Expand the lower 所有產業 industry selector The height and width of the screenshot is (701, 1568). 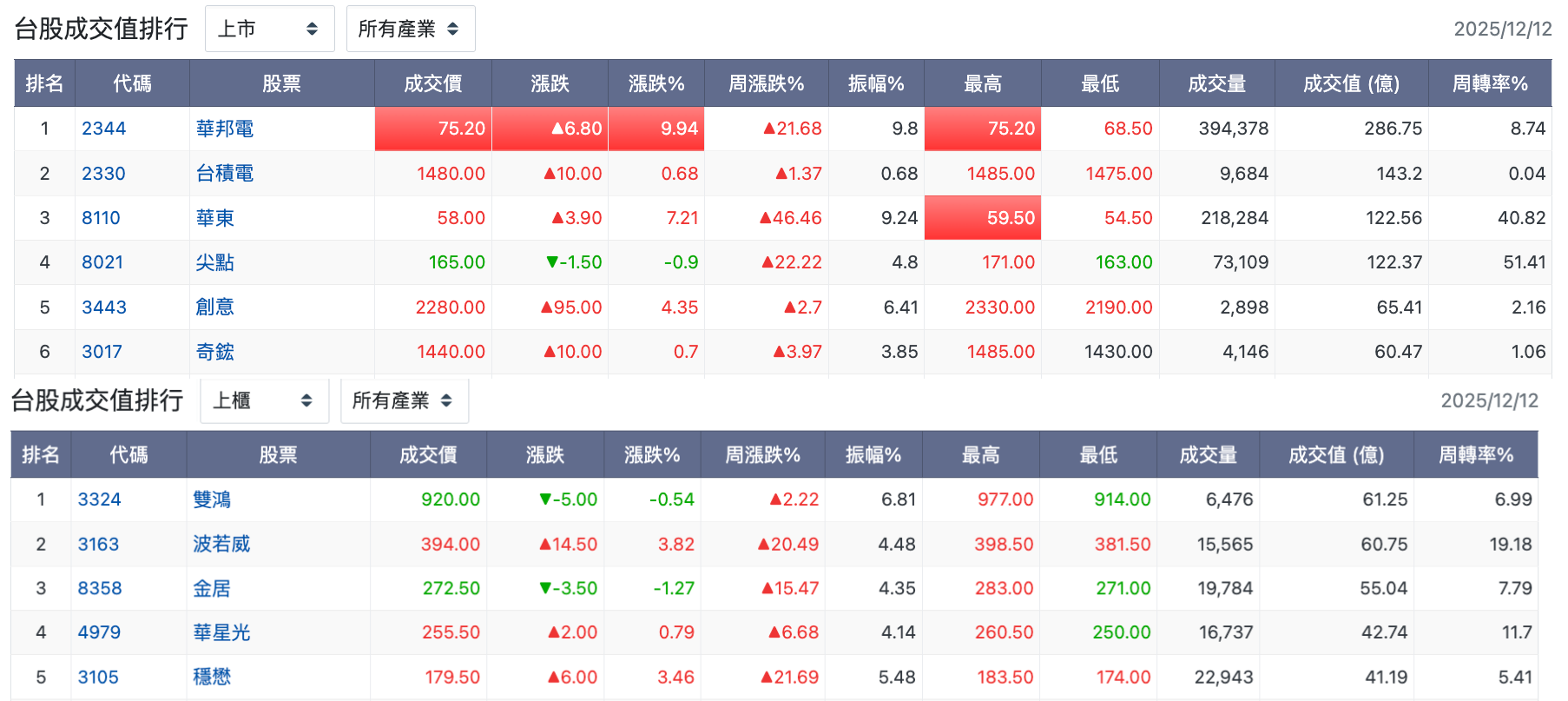click(404, 400)
